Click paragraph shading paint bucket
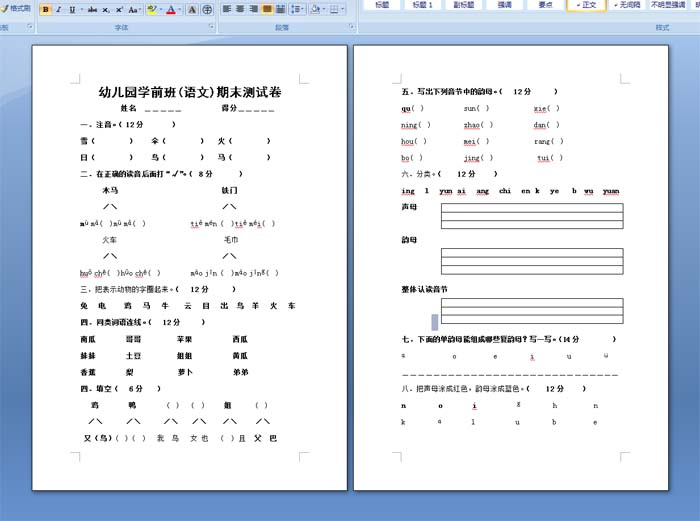 click(x=315, y=9)
